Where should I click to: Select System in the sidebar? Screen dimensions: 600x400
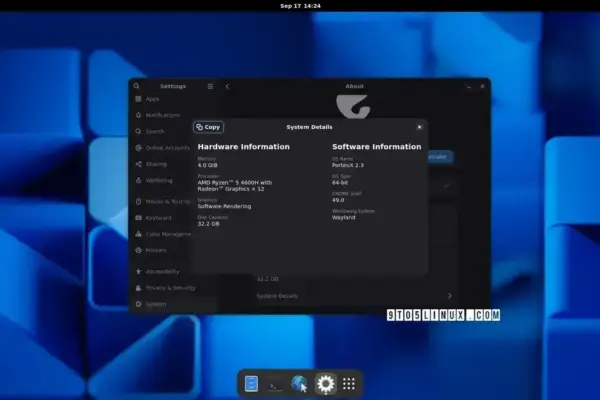[173, 304]
